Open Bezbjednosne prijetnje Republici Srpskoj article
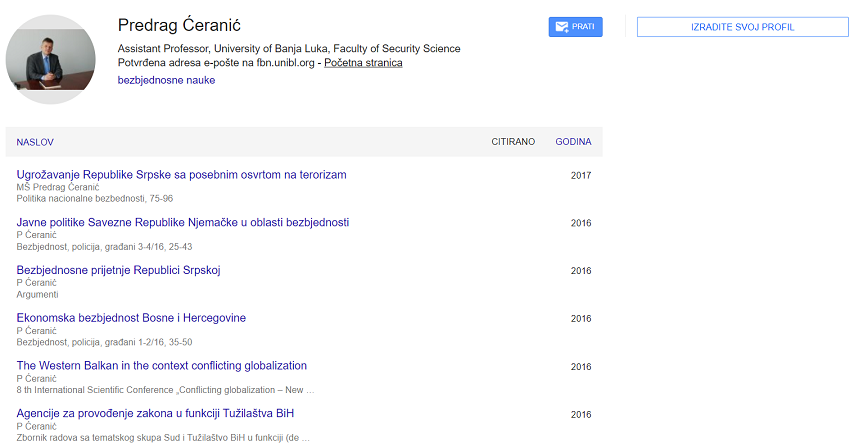This screenshot has width=850, height=443. [118, 270]
